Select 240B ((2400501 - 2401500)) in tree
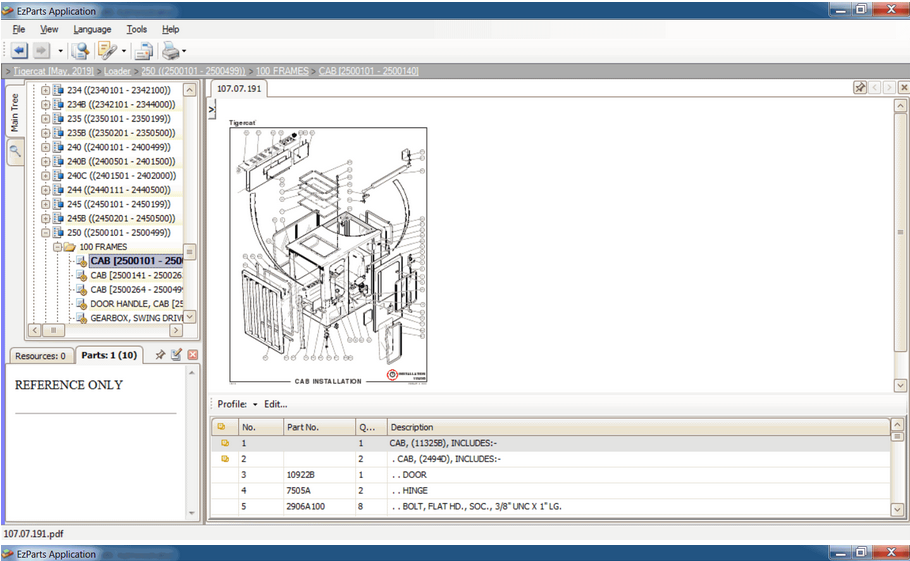The image size is (910, 561). tap(121, 161)
